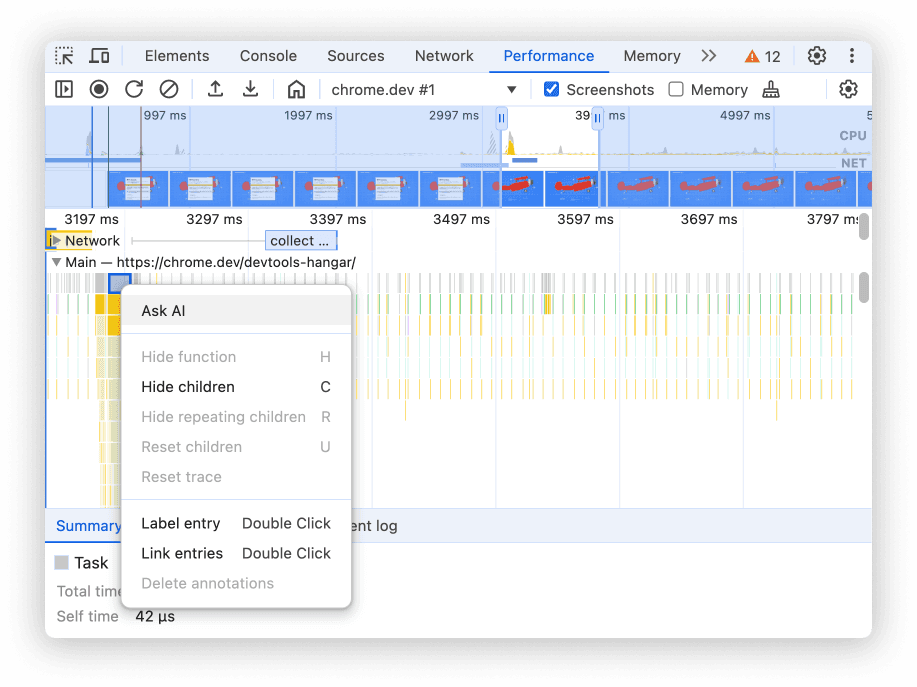Toggle the panel sidebar show/hide icon

[x=64, y=89]
